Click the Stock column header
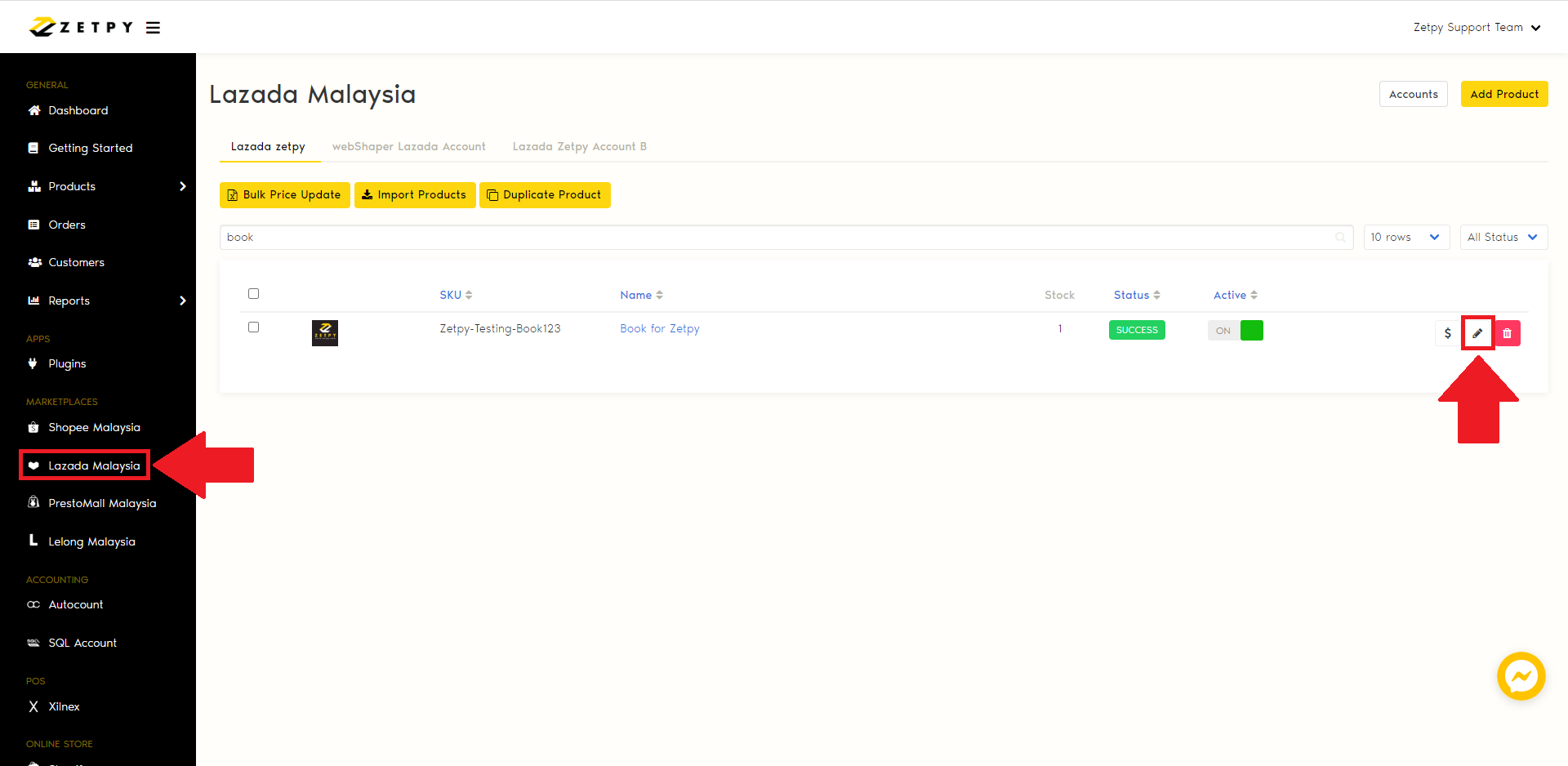This screenshot has width=1568, height=766. (x=1059, y=295)
